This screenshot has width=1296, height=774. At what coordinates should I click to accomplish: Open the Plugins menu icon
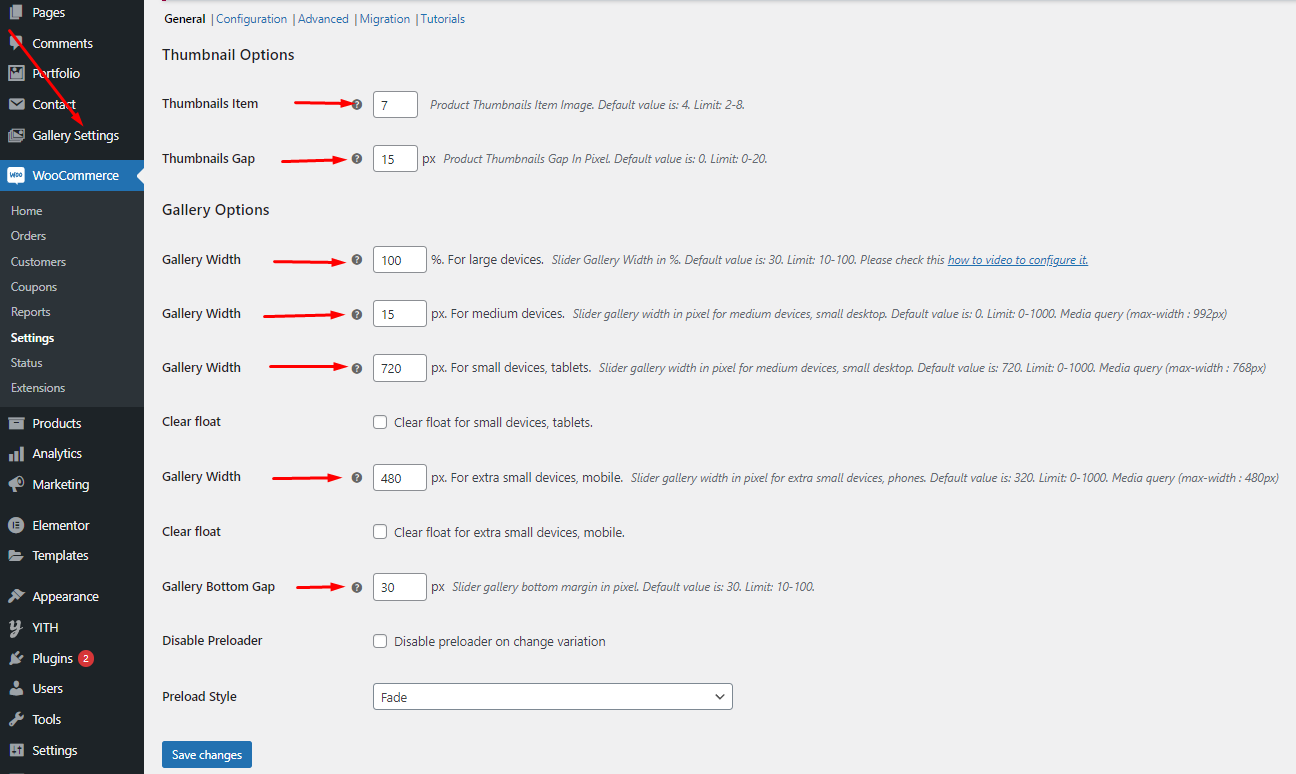pos(16,658)
